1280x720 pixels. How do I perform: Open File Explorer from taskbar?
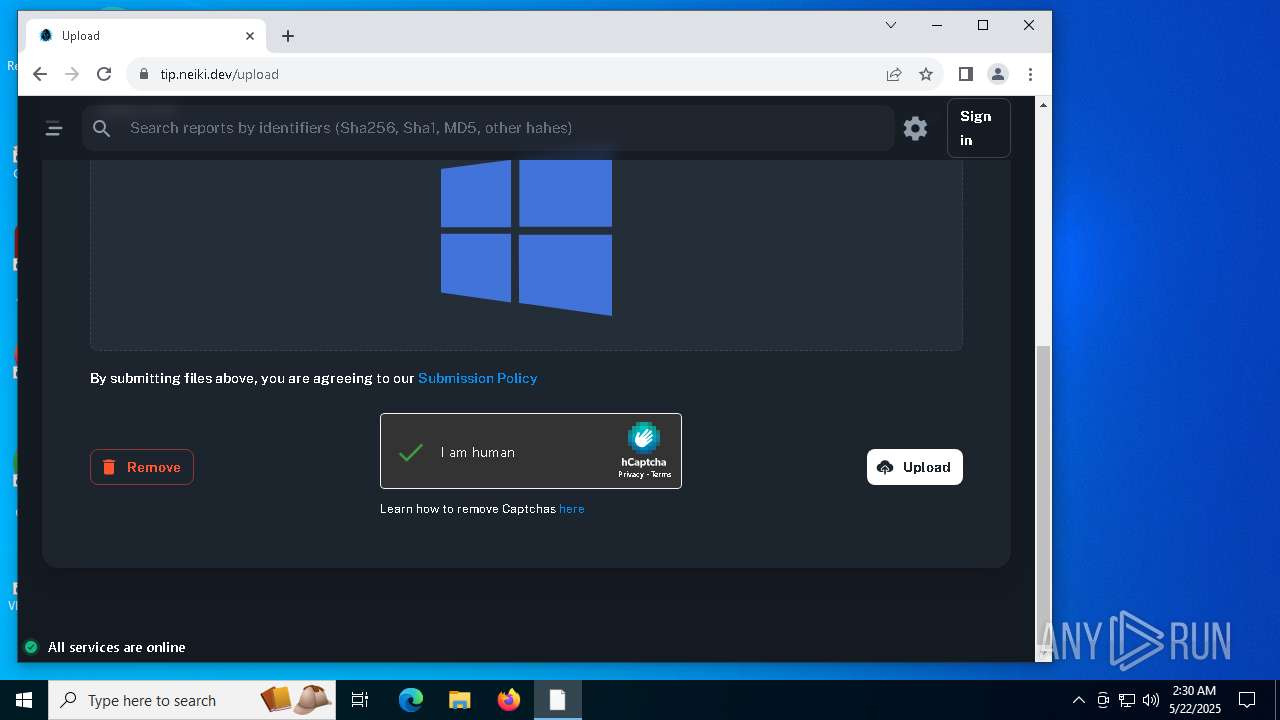click(459, 700)
